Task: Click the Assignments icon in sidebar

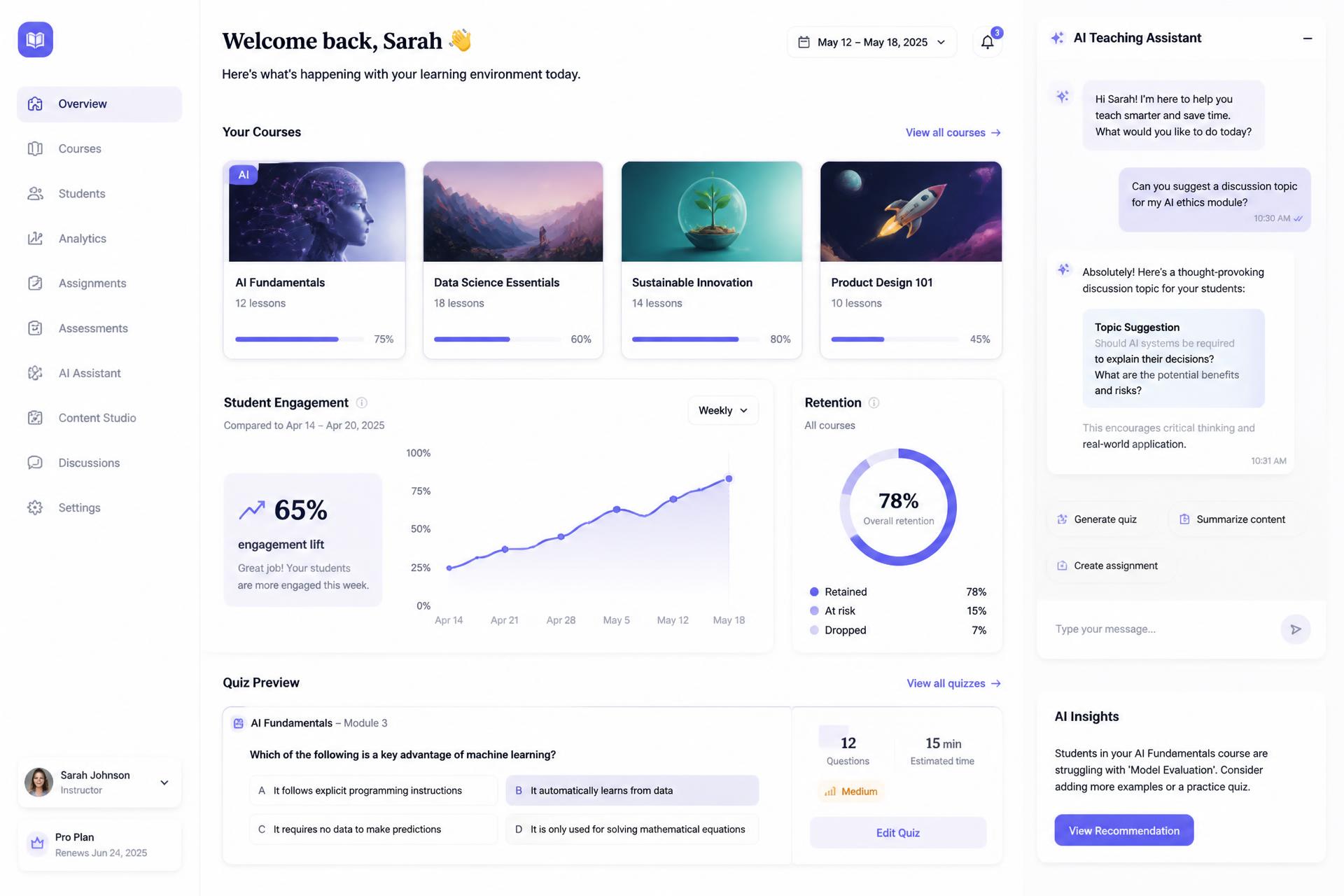Action: click(35, 283)
